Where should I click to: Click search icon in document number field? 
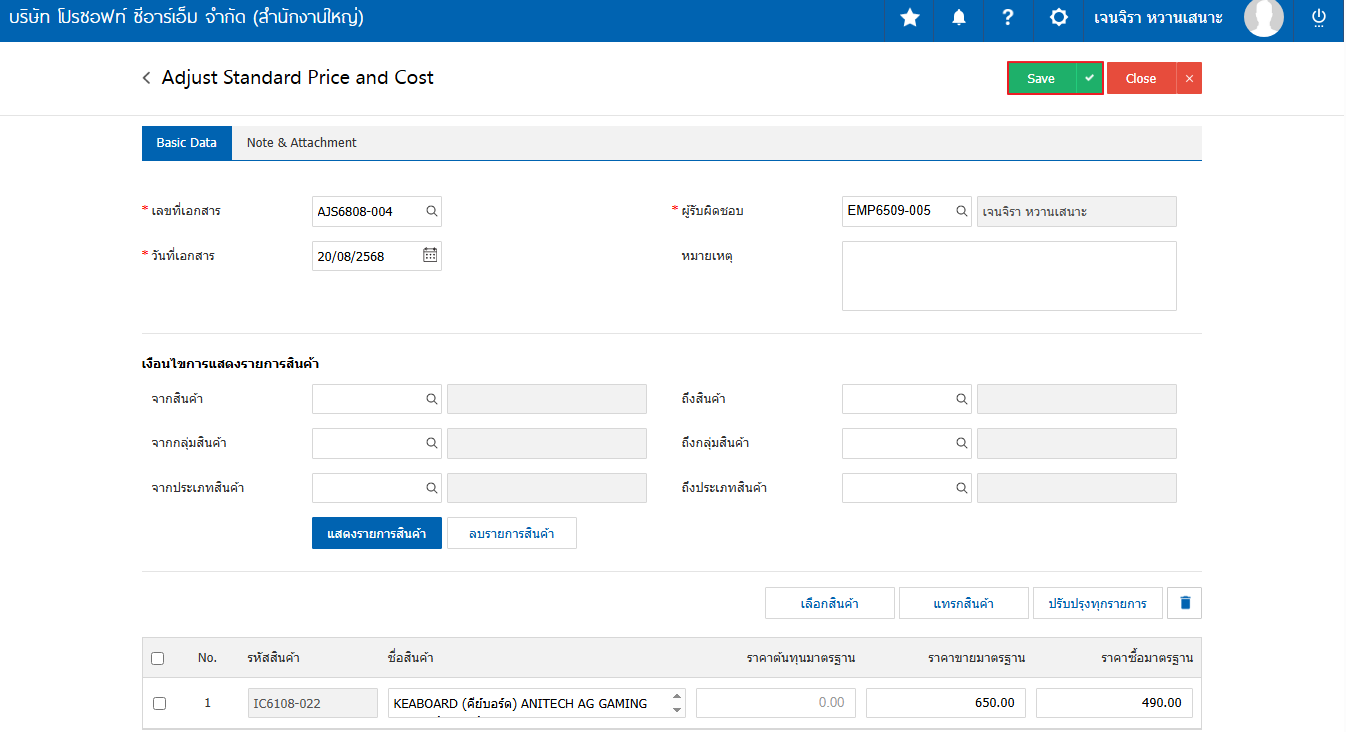(x=431, y=211)
